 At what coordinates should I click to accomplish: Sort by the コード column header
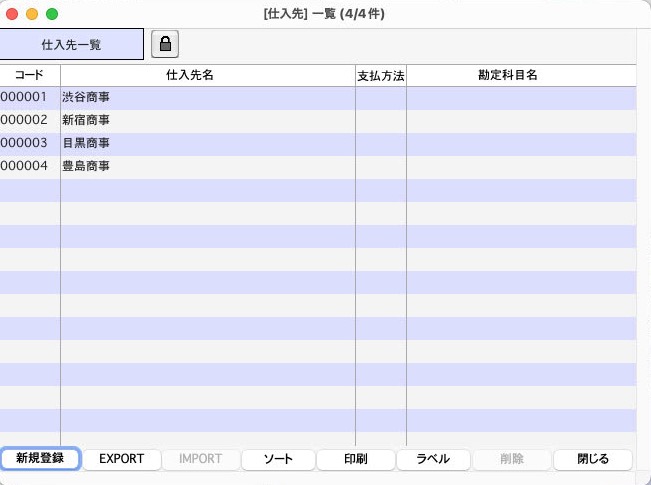click(29, 75)
